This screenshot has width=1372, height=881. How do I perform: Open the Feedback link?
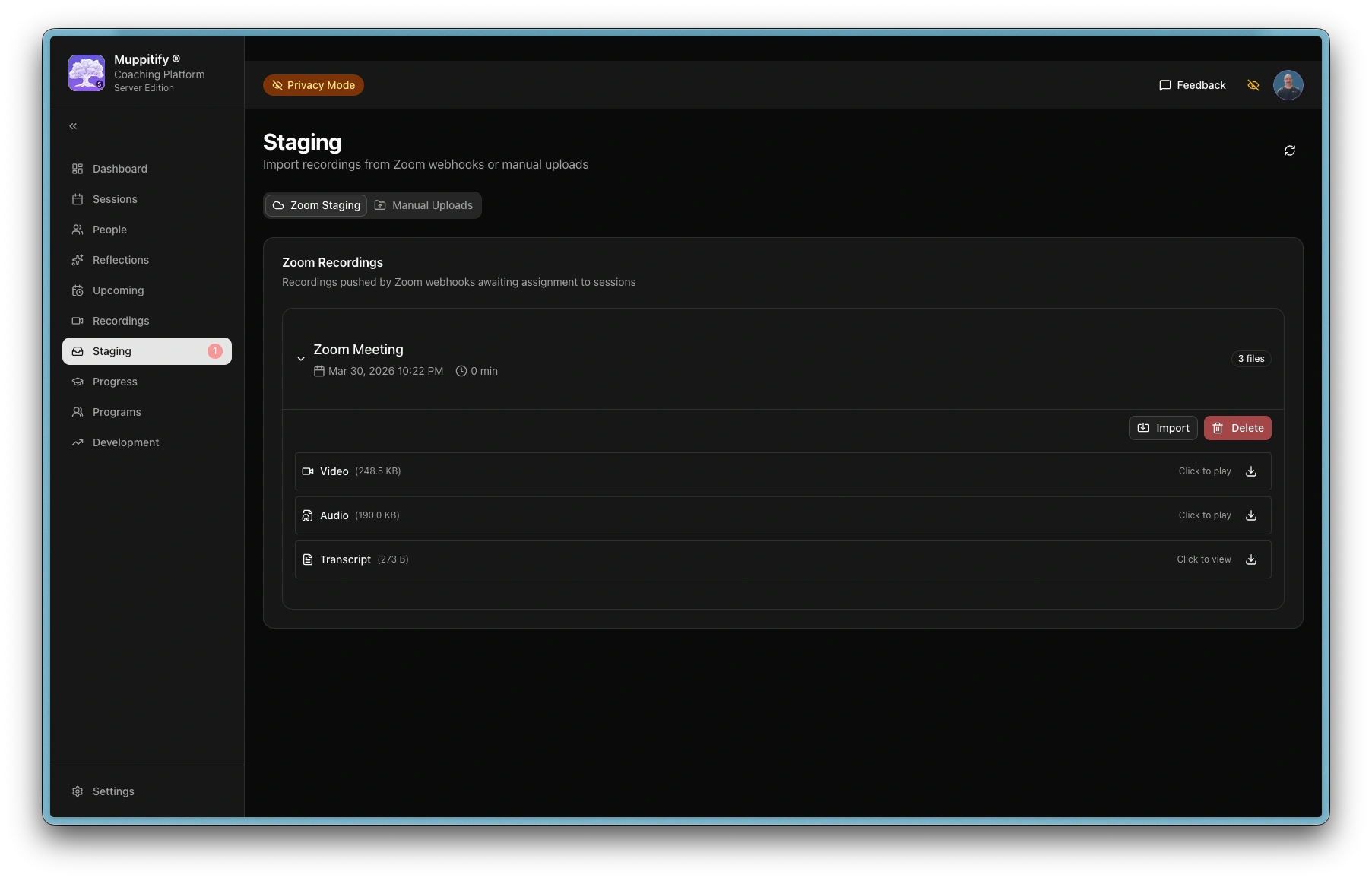click(x=1192, y=85)
